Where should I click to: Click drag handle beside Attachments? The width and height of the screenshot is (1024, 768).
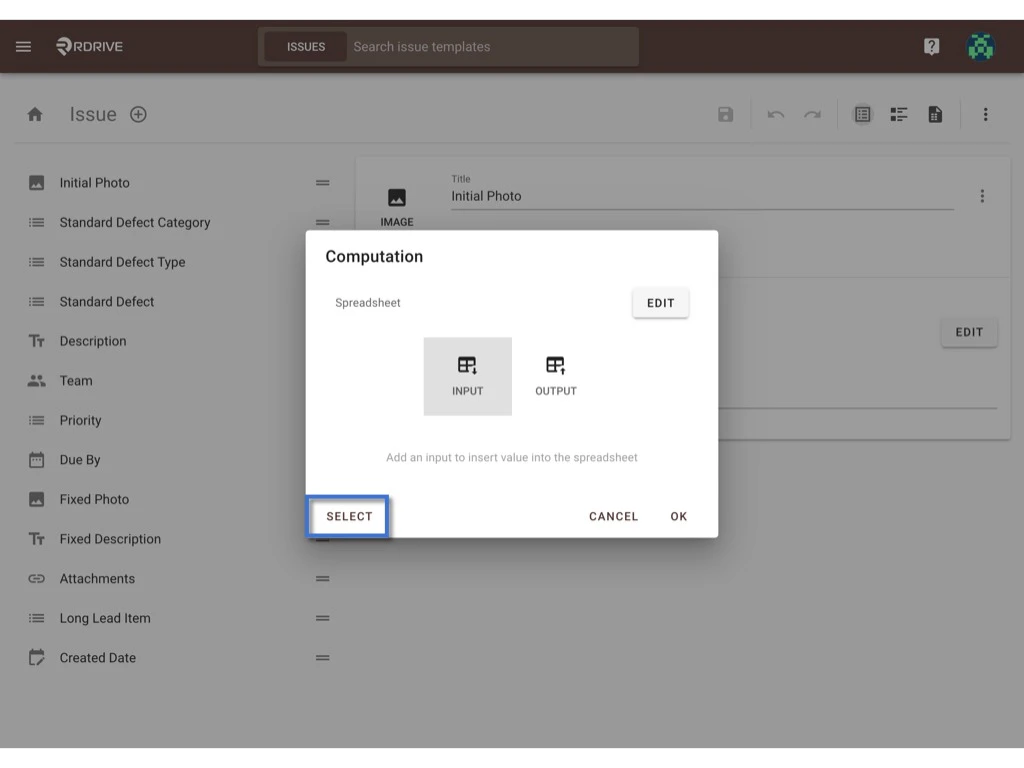coord(323,579)
